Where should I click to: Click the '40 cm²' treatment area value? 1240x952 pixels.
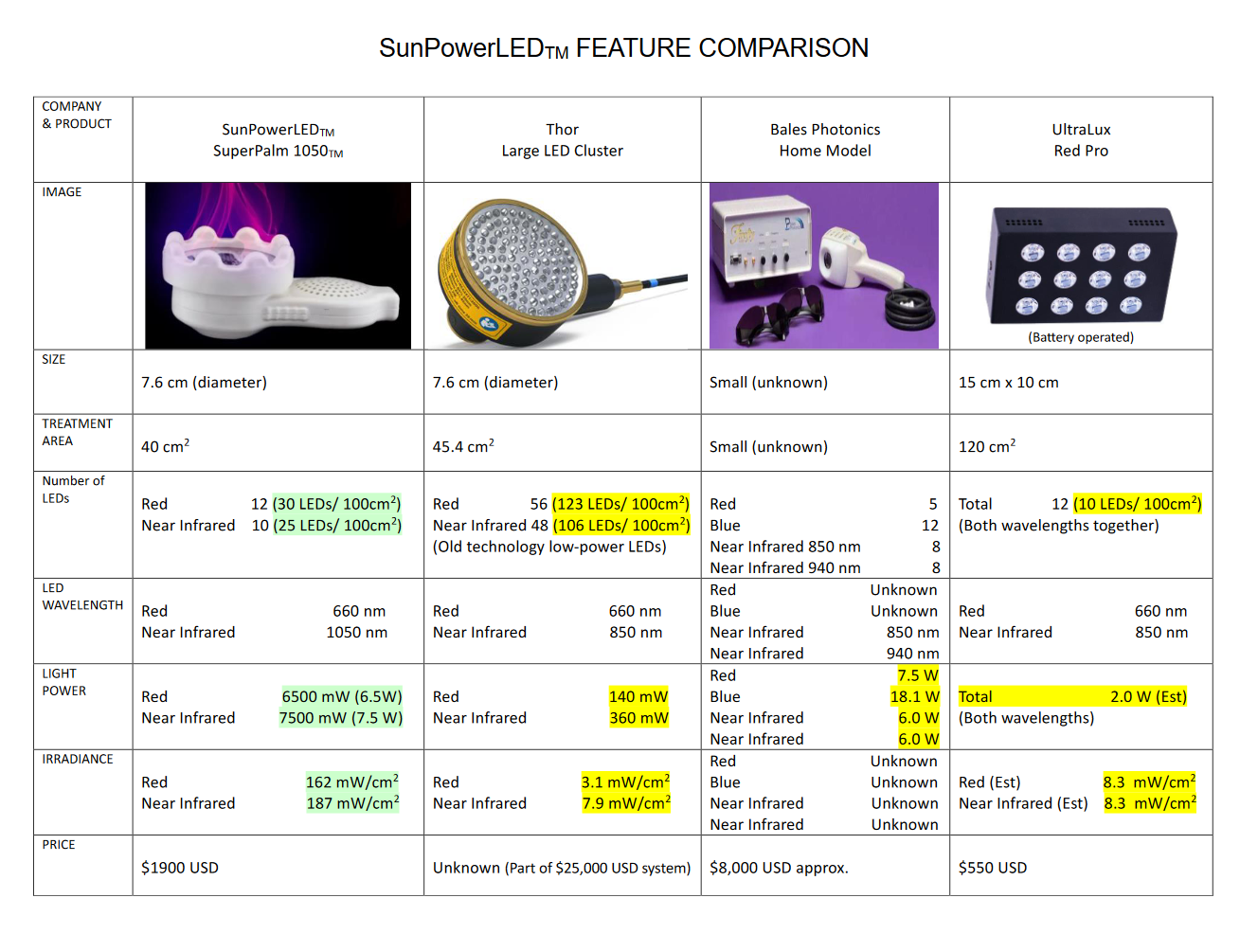[x=166, y=446]
